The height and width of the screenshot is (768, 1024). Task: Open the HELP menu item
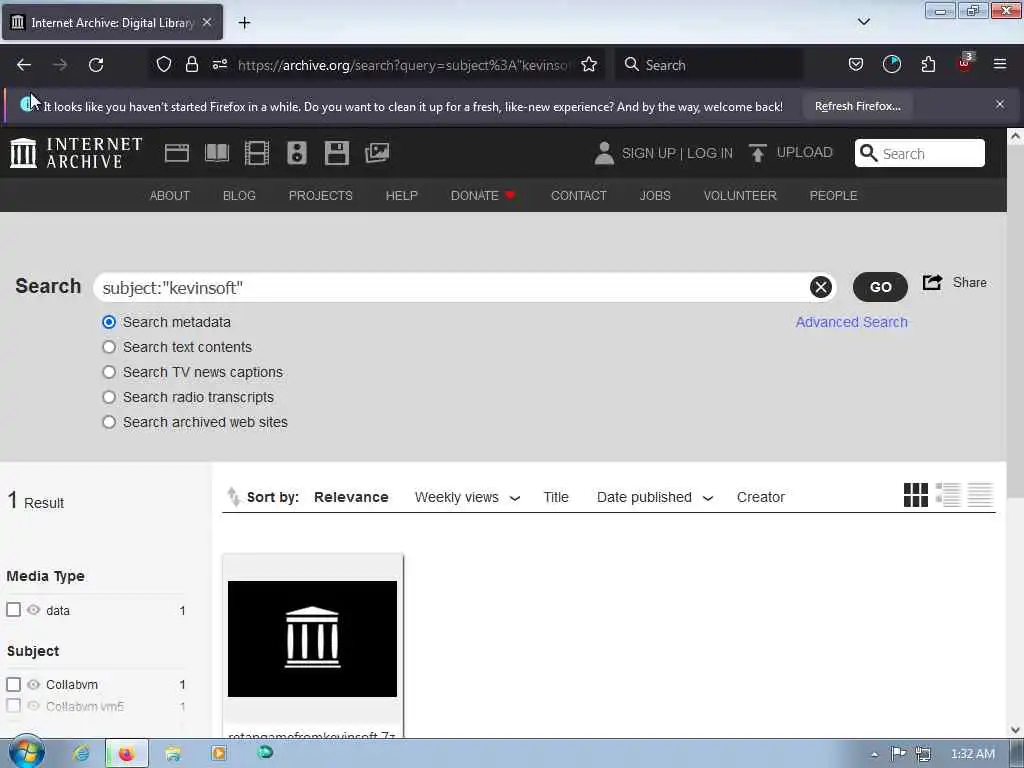(x=402, y=195)
